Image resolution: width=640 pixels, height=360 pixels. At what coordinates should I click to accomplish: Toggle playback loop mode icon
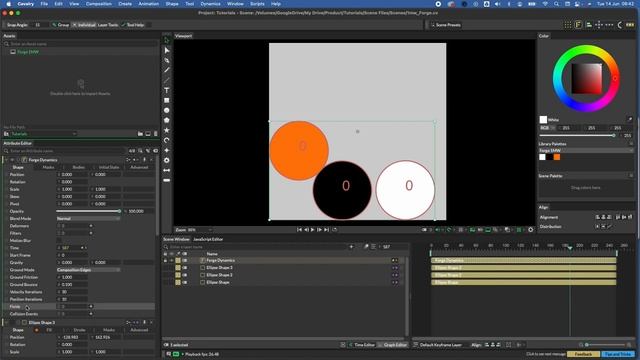(335, 230)
